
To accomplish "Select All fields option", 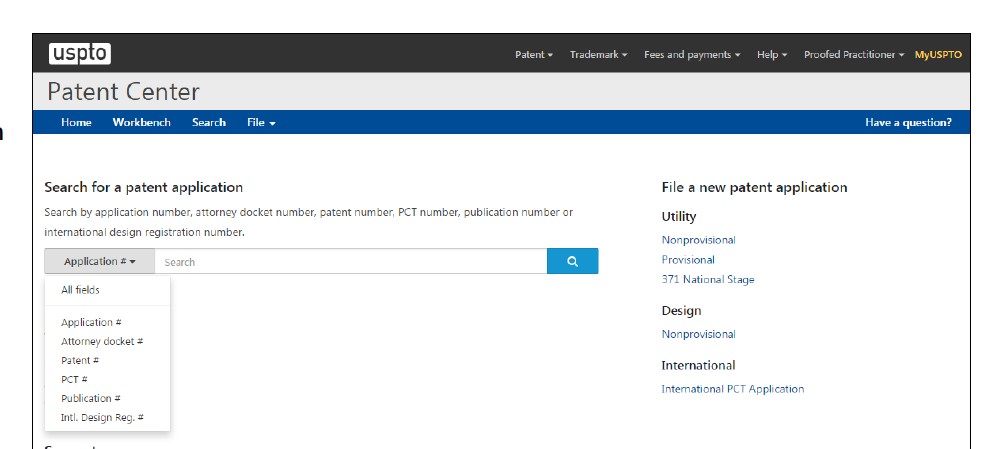I will (x=80, y=290).
